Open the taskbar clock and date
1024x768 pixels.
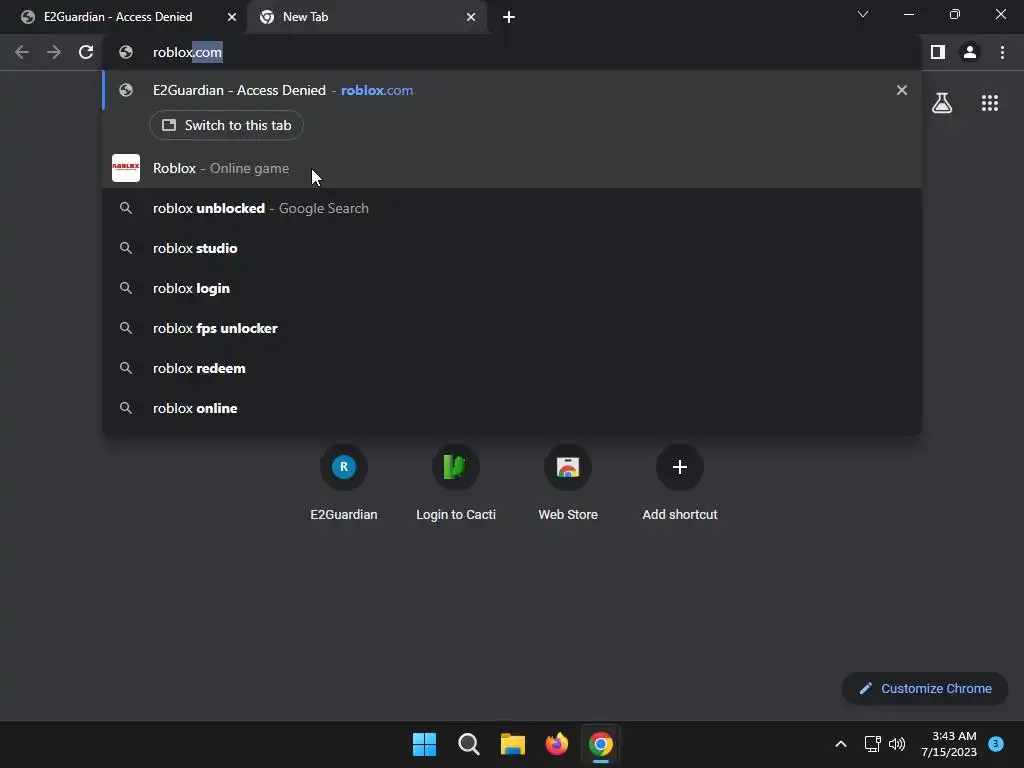(950, 744)
